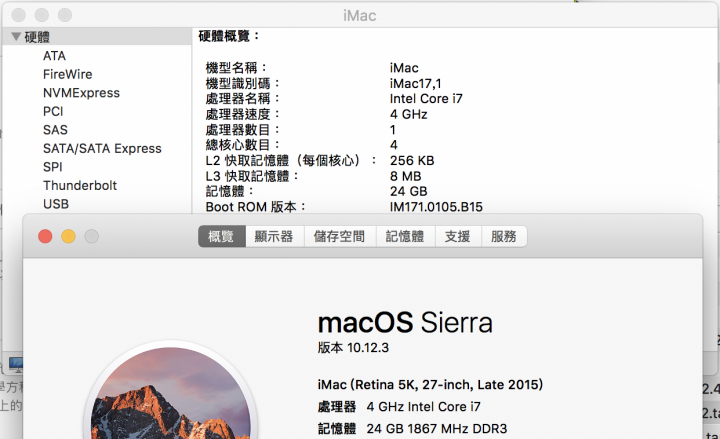Image resolution: width=720 pixels, height=439 pixels.
Task: Open the 服務 tab
Action: pos(504,236)
